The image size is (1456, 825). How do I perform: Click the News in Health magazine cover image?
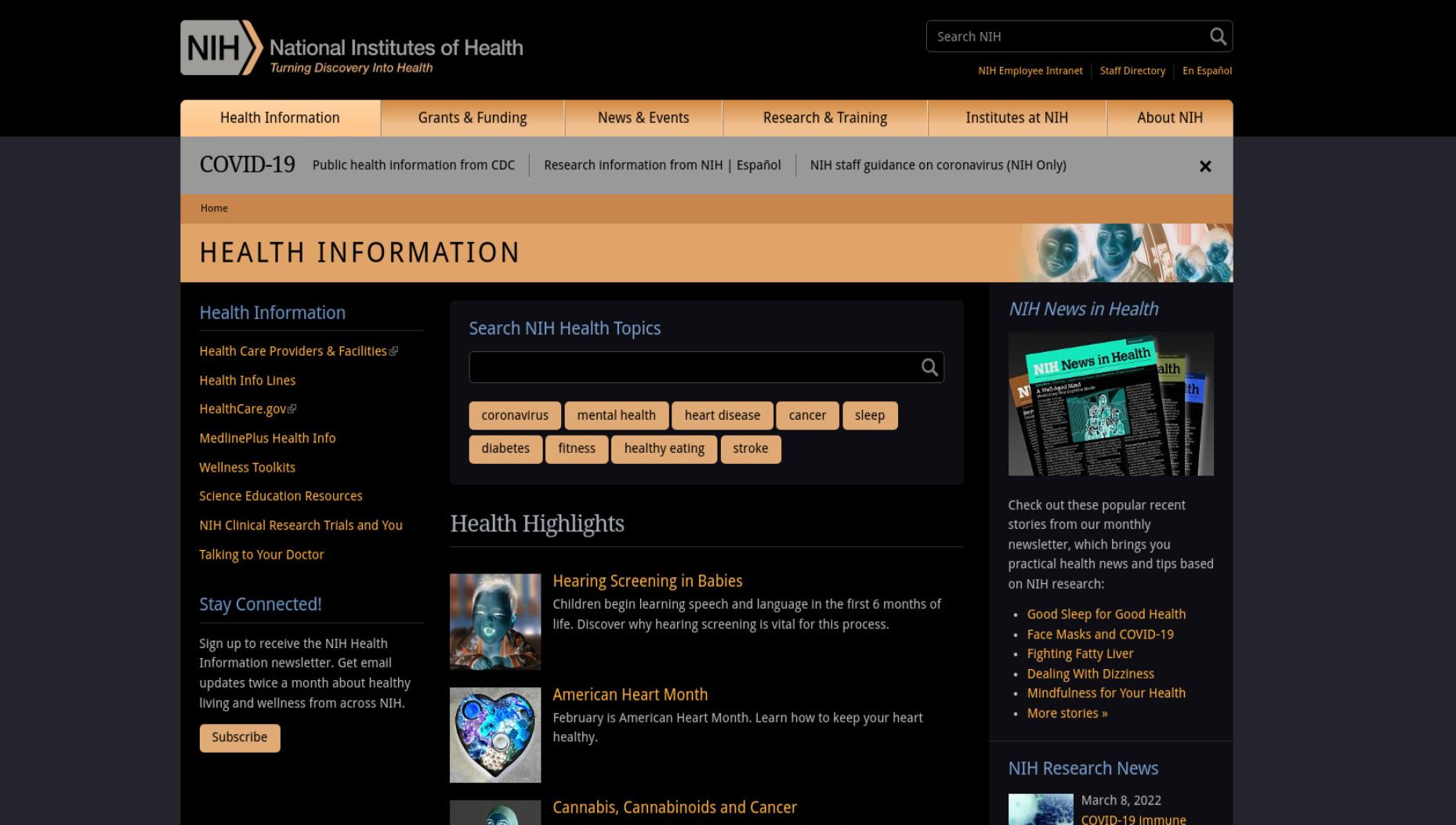click(x=1110, y=403)
